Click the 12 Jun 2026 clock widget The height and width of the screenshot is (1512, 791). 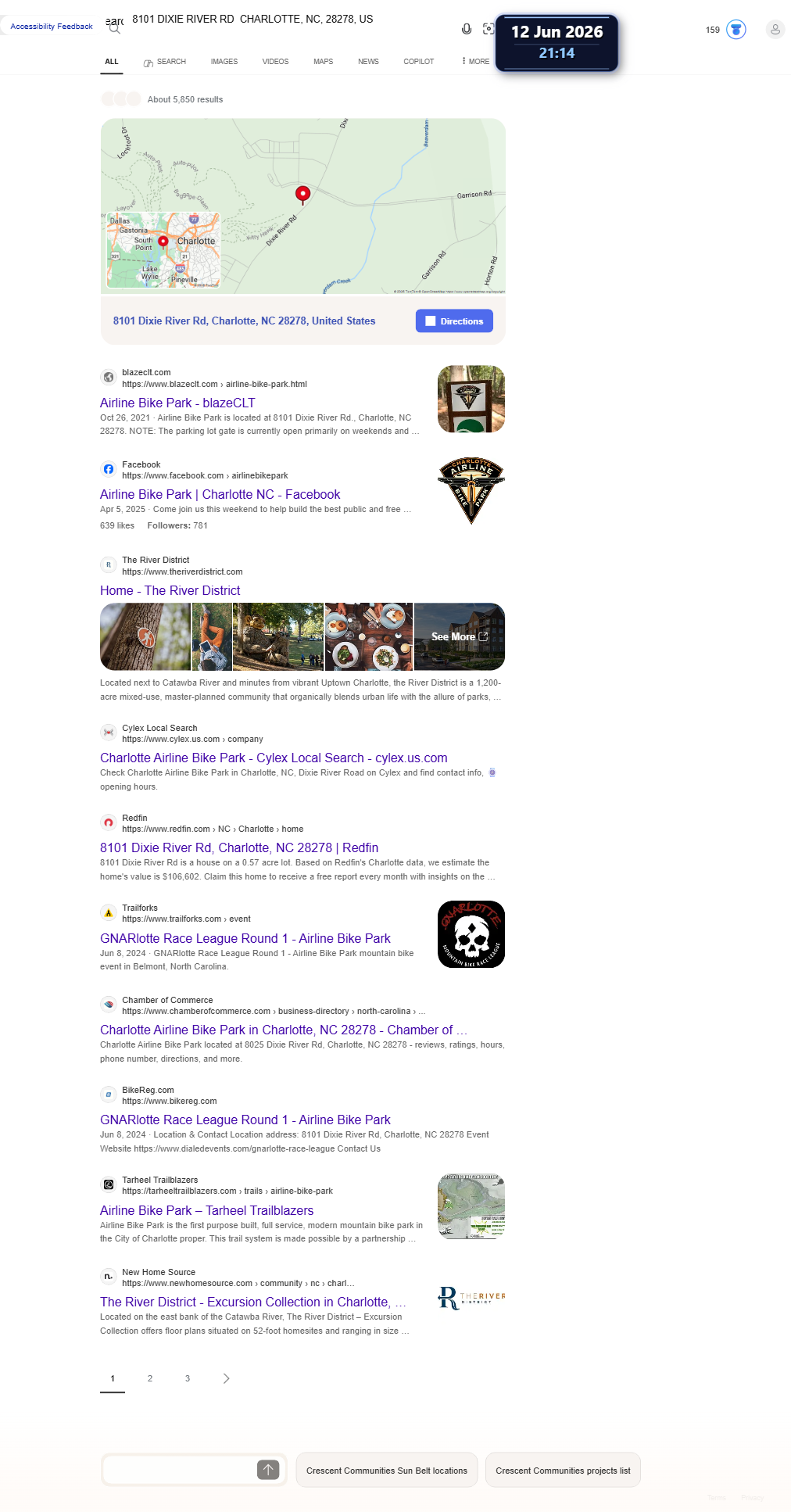coord(557,42)
